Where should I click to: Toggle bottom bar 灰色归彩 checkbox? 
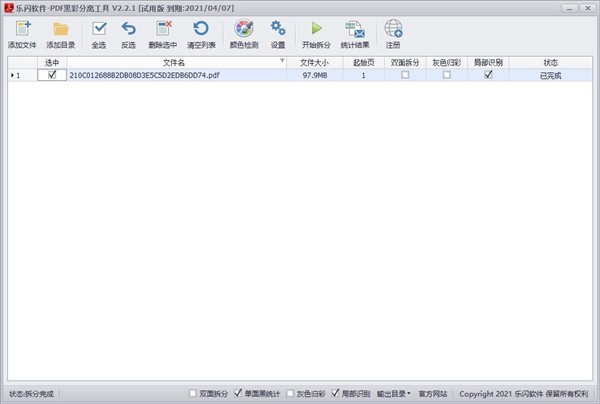click(290, 393)
